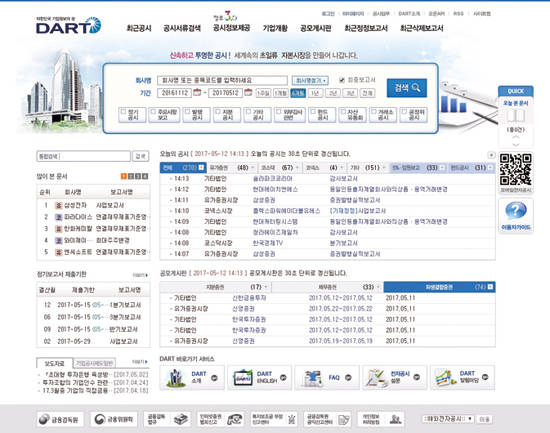
Task: Open the rightmost DART shortcut tile
Action: pyautogui.click(x=463, y=378)
